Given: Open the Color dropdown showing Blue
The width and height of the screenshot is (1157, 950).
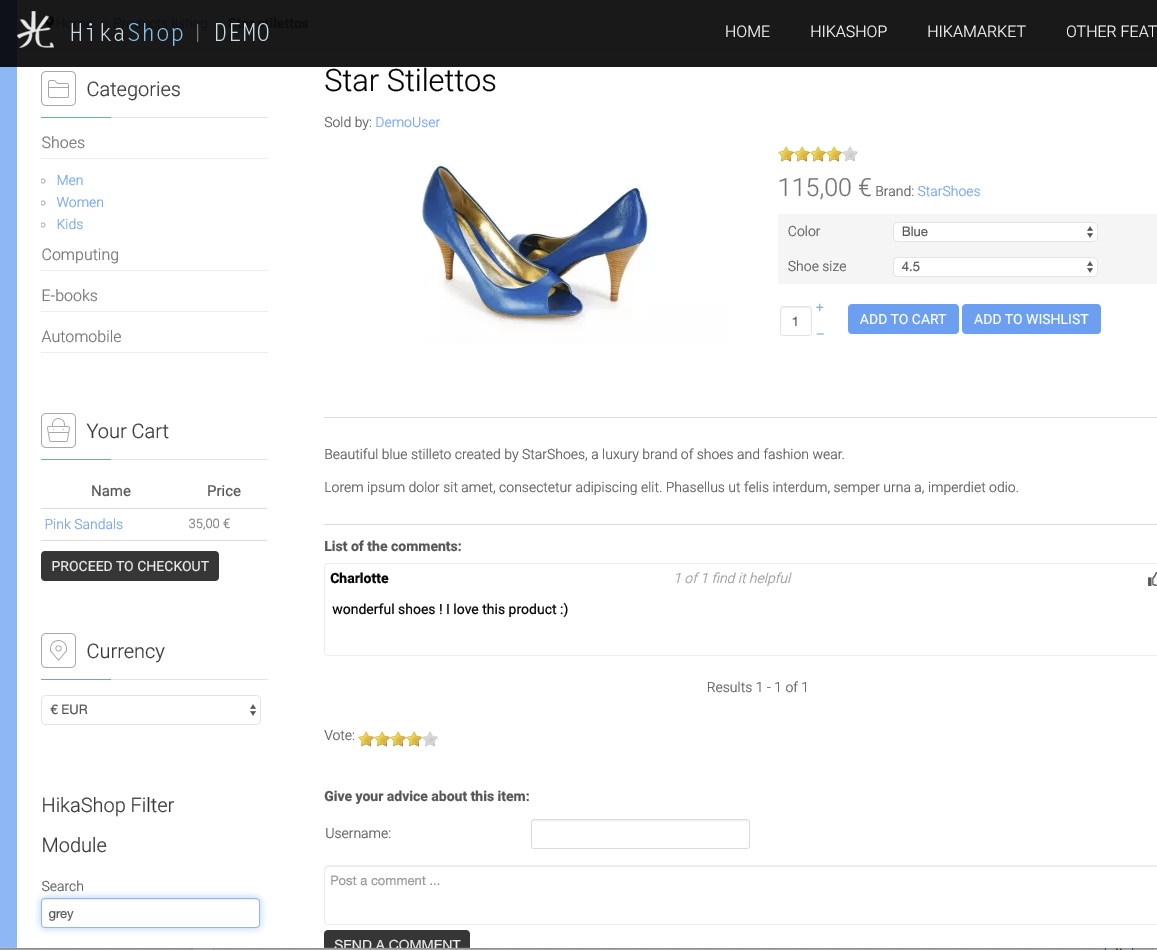Looking at the screenshot, I should 995,232.
